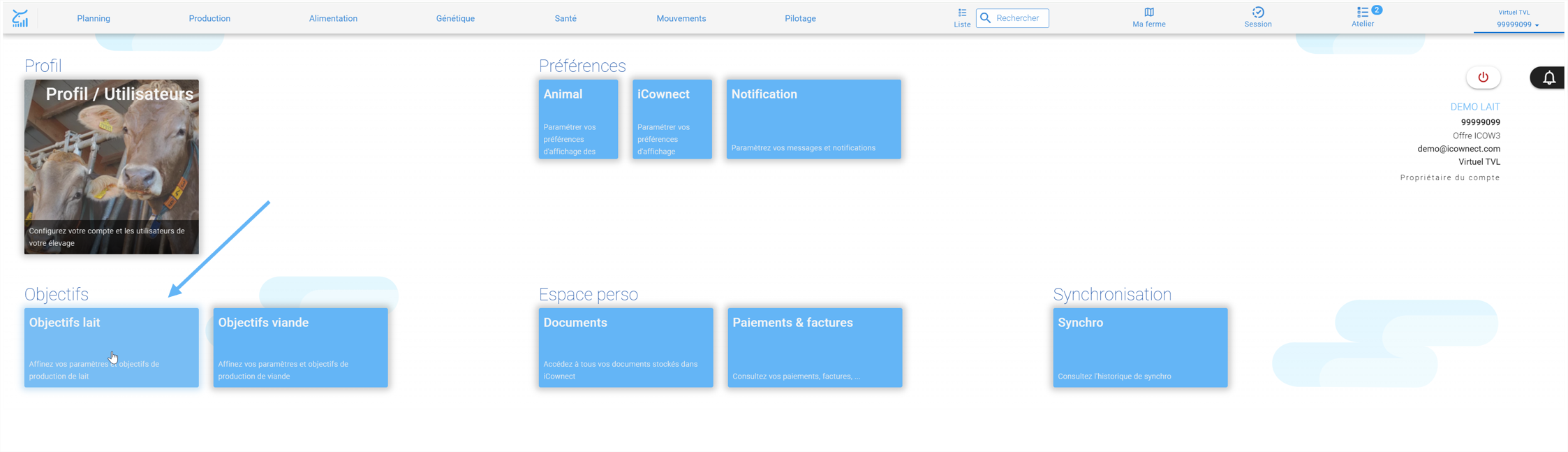The height and width of the screenshot is (452, 1568).
Task: Open the iCownect preferences tile
Action: point(672,119)
